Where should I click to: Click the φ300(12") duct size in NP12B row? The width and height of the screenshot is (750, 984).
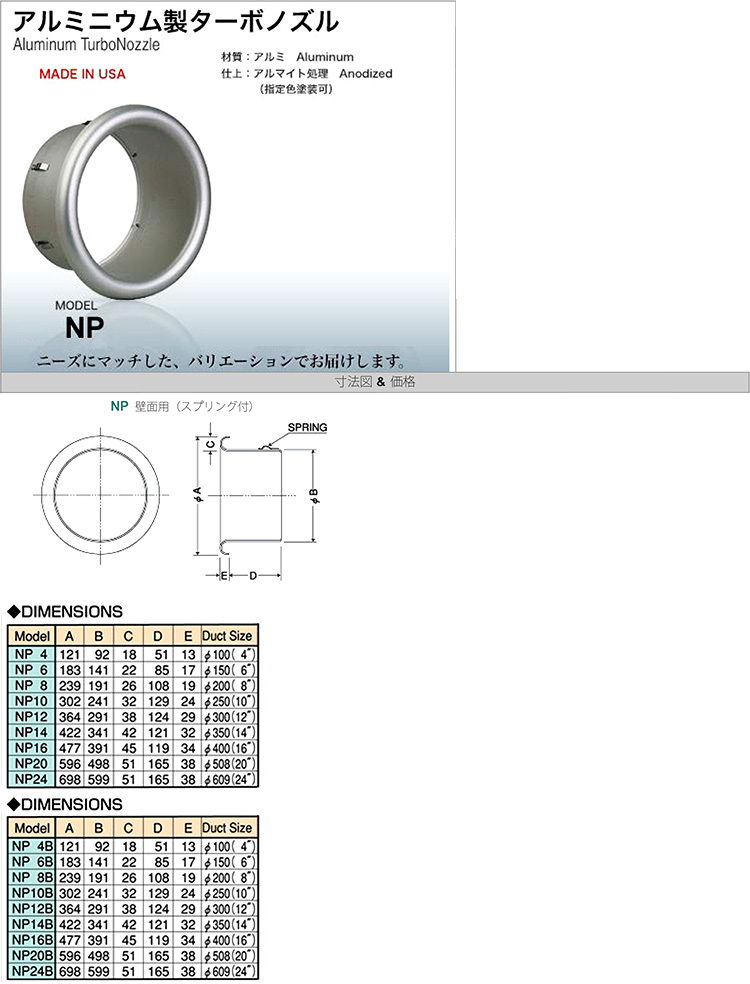coord(230,909)
